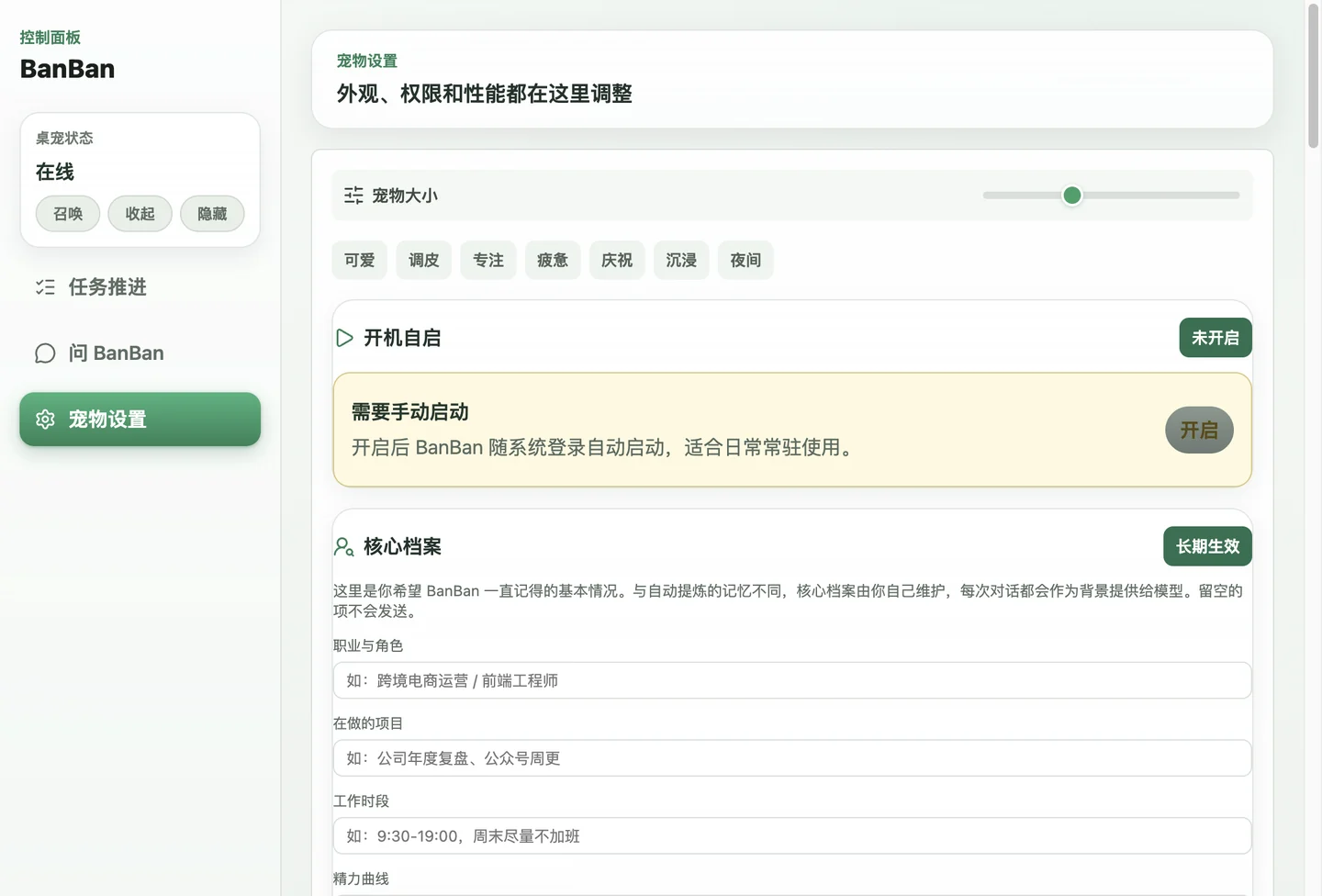Click the 未开启 status badge

click(1216, 338)
